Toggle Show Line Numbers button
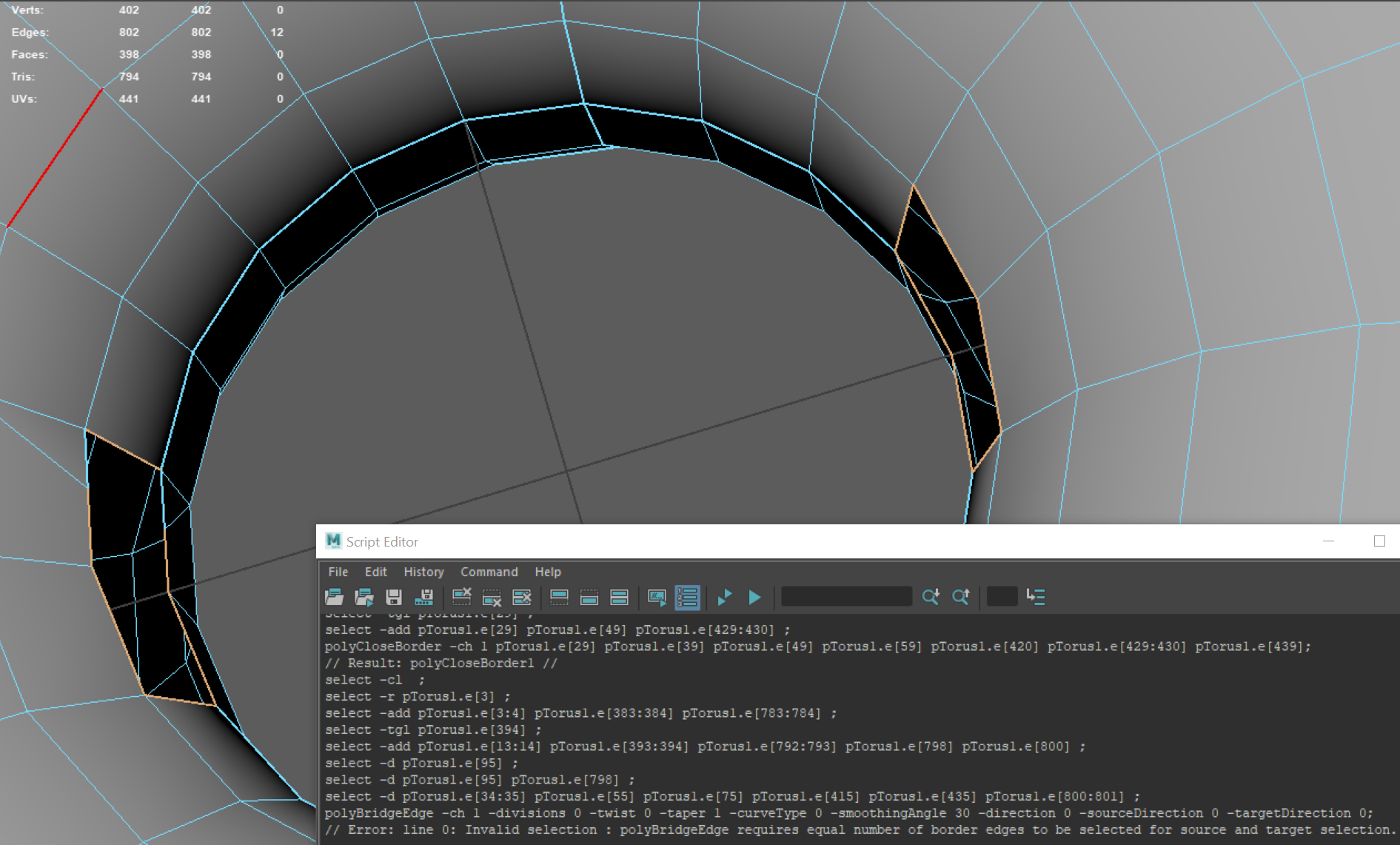 pyautogui.click(x=687, y=597)
